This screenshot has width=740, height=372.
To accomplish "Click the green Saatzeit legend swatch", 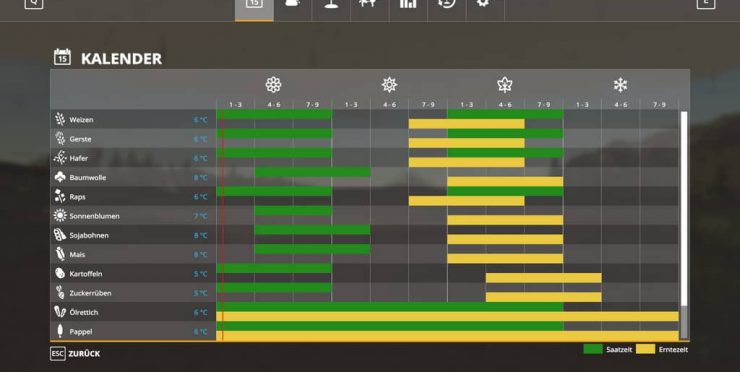I will 593,349.
